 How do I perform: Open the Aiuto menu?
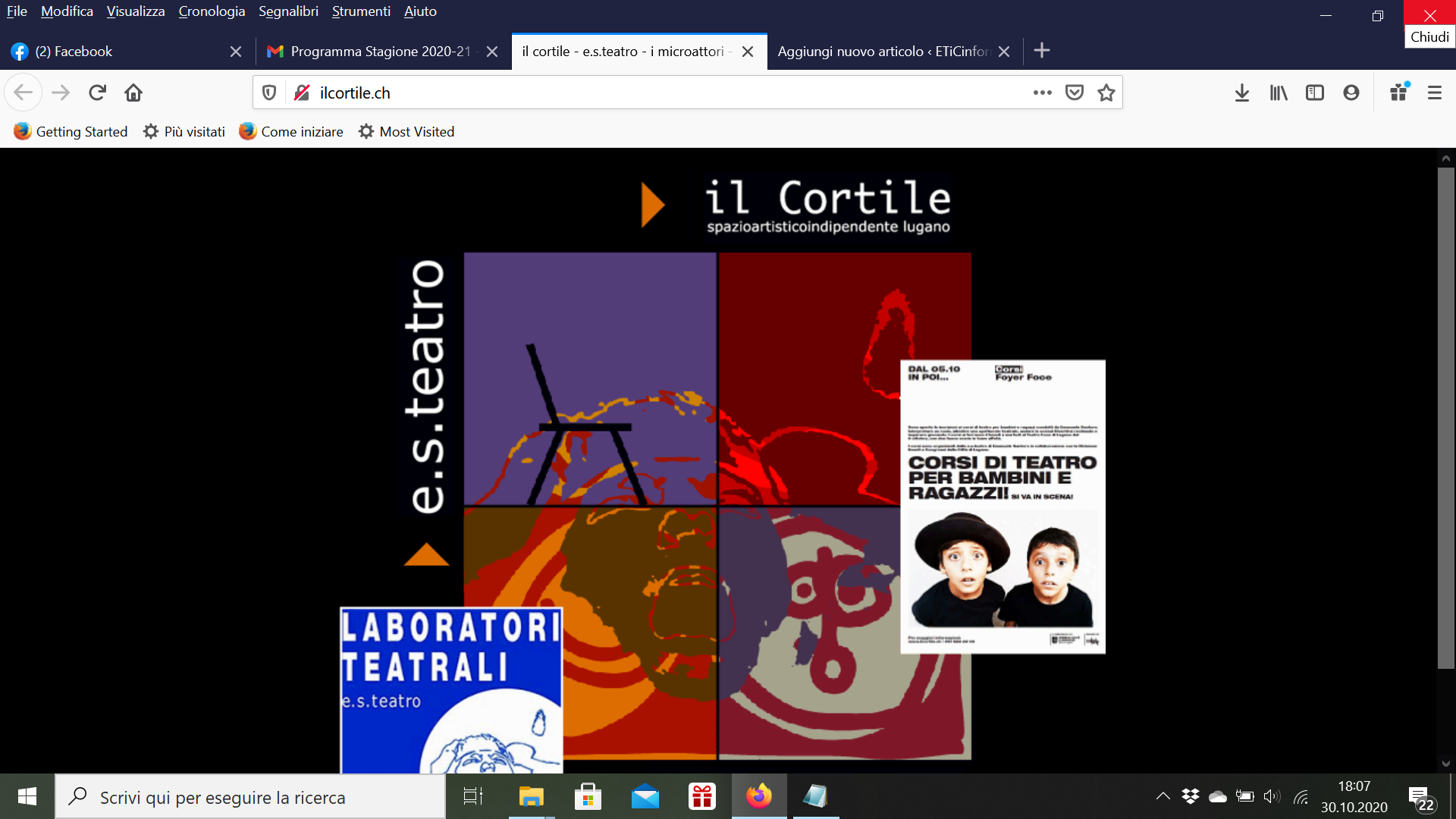click(x=420, y=11)
